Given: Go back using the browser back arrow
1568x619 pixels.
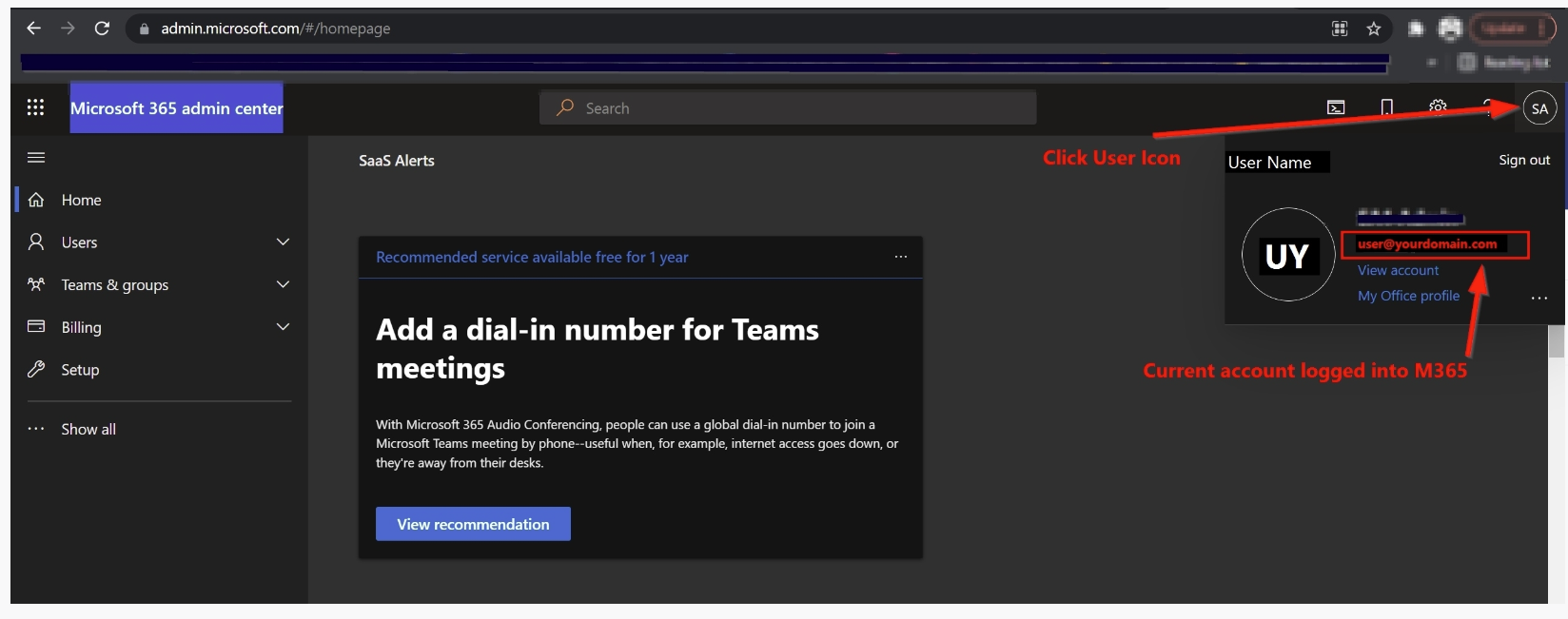Looking at the screenshot, I should tap(33, 29).
